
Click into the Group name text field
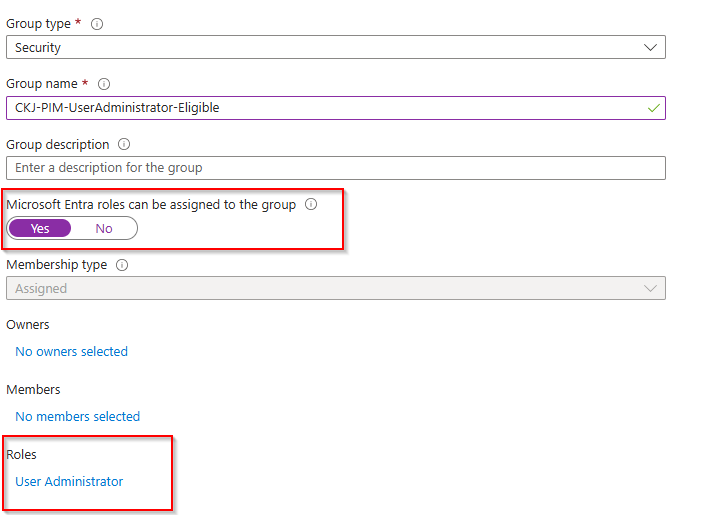pyautogui.click(x=320, y=108)
